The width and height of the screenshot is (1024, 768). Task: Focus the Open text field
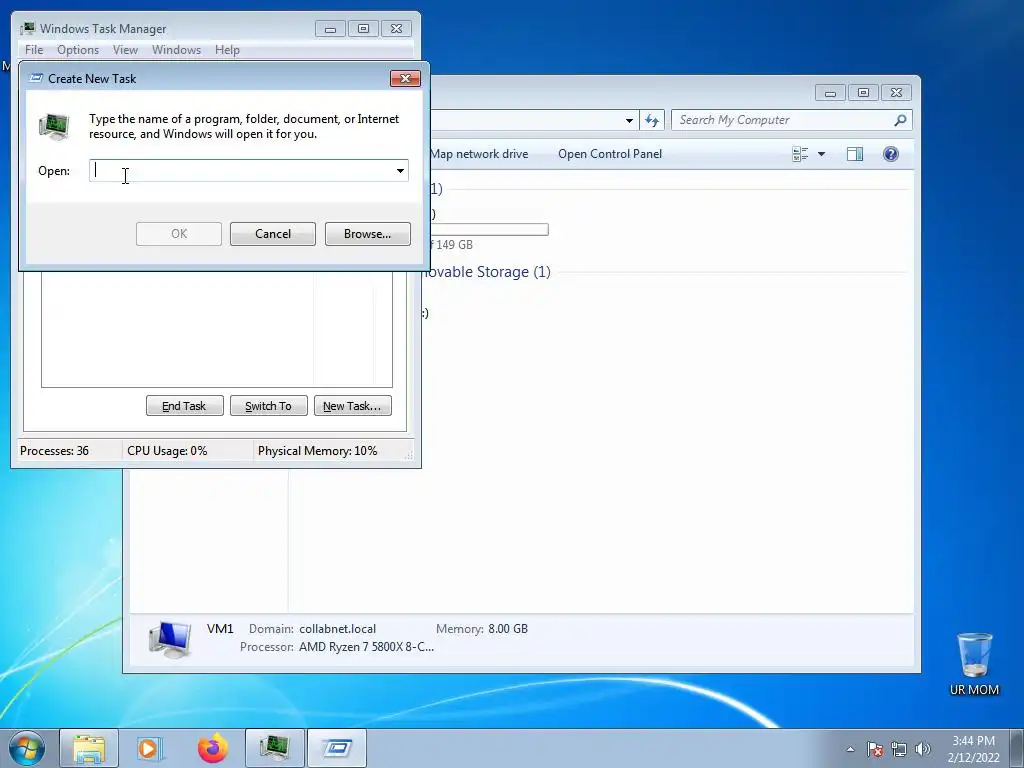242,170
